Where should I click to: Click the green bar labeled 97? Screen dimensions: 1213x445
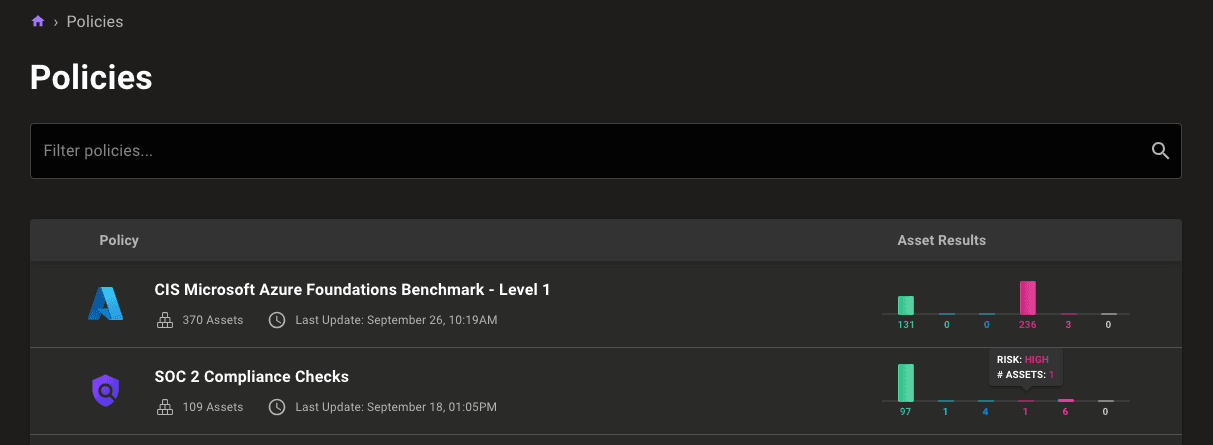pos(905,383)
